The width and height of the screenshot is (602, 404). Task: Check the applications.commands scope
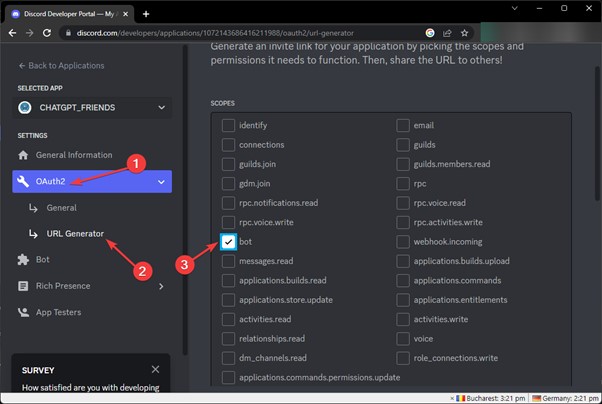(403, 281)
